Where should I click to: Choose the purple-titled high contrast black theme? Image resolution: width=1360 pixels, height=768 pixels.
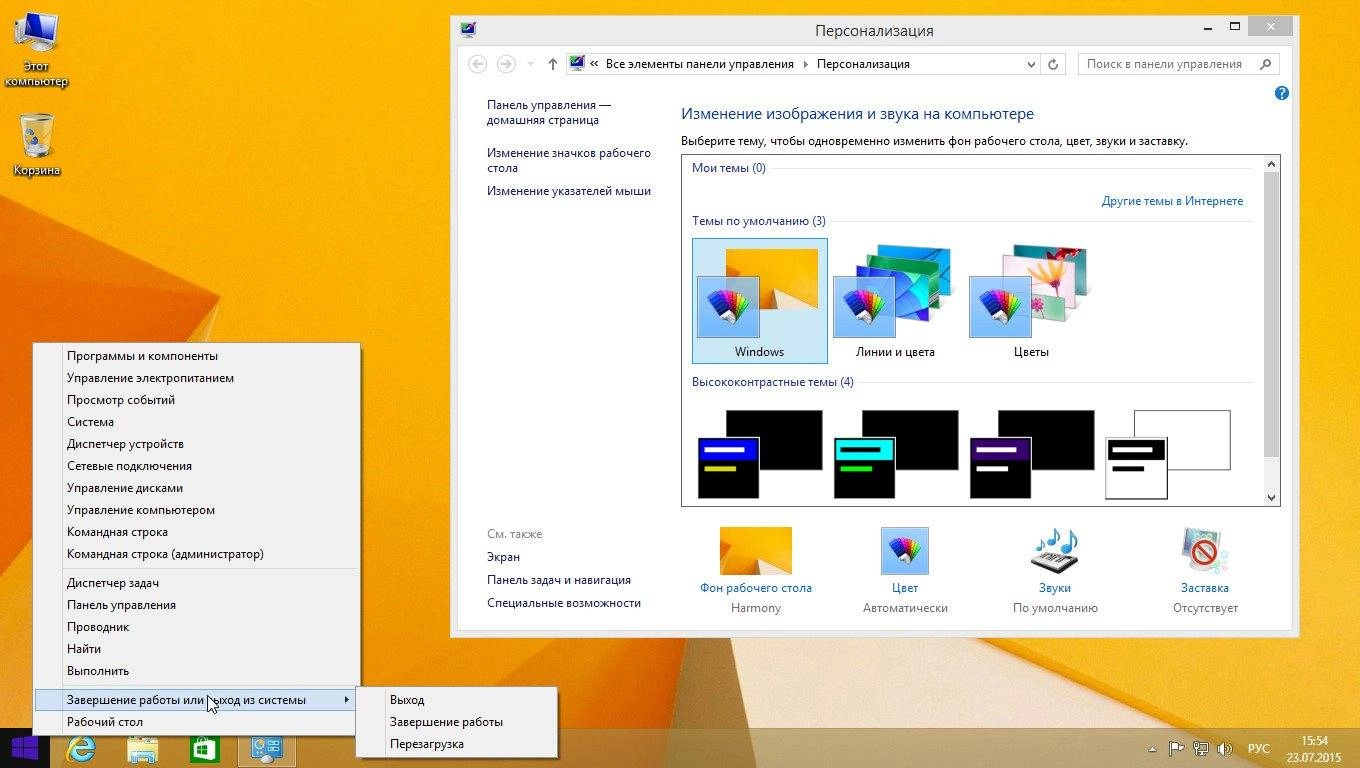1031,453
